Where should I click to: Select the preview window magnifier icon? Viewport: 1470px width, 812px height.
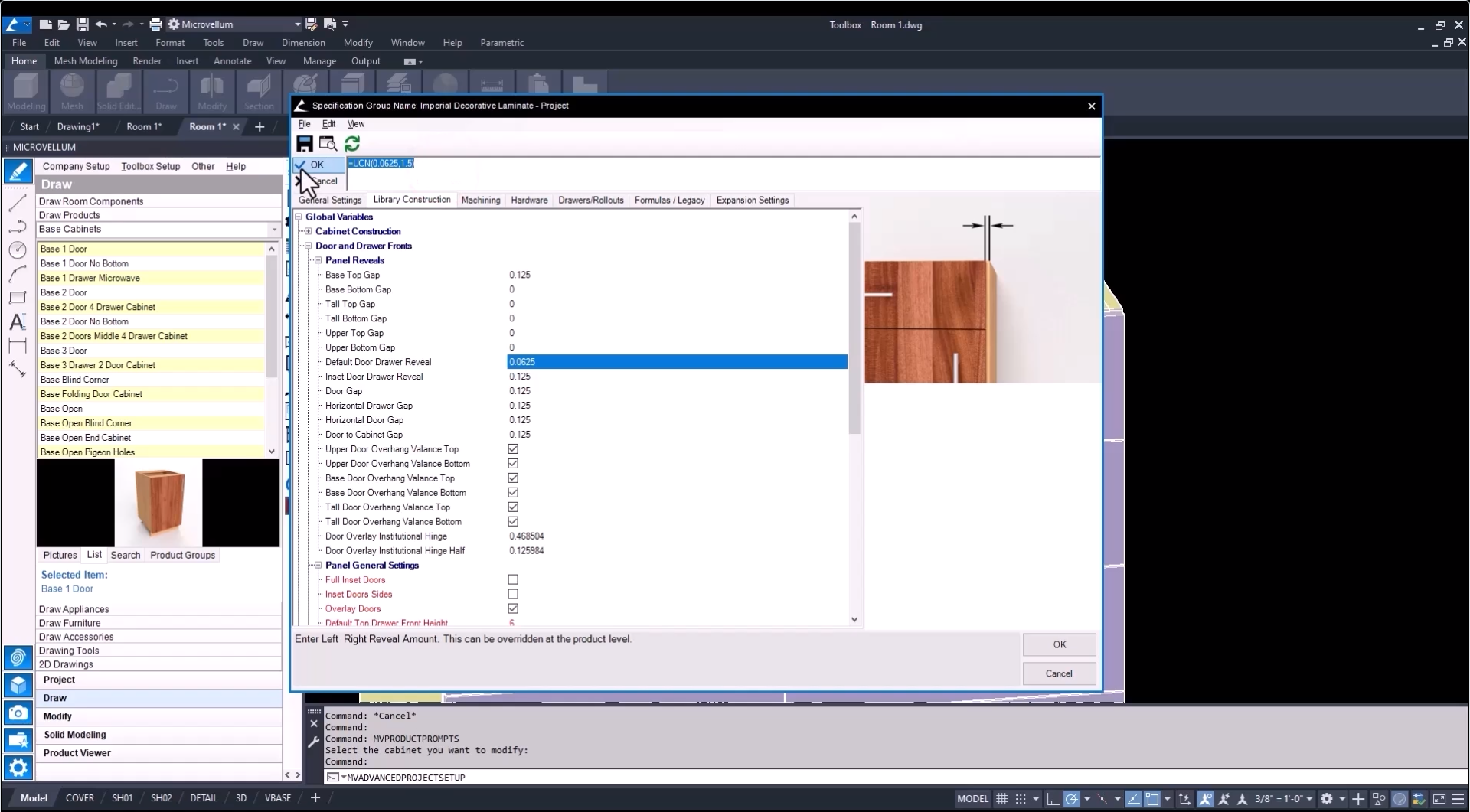[328, 144]
